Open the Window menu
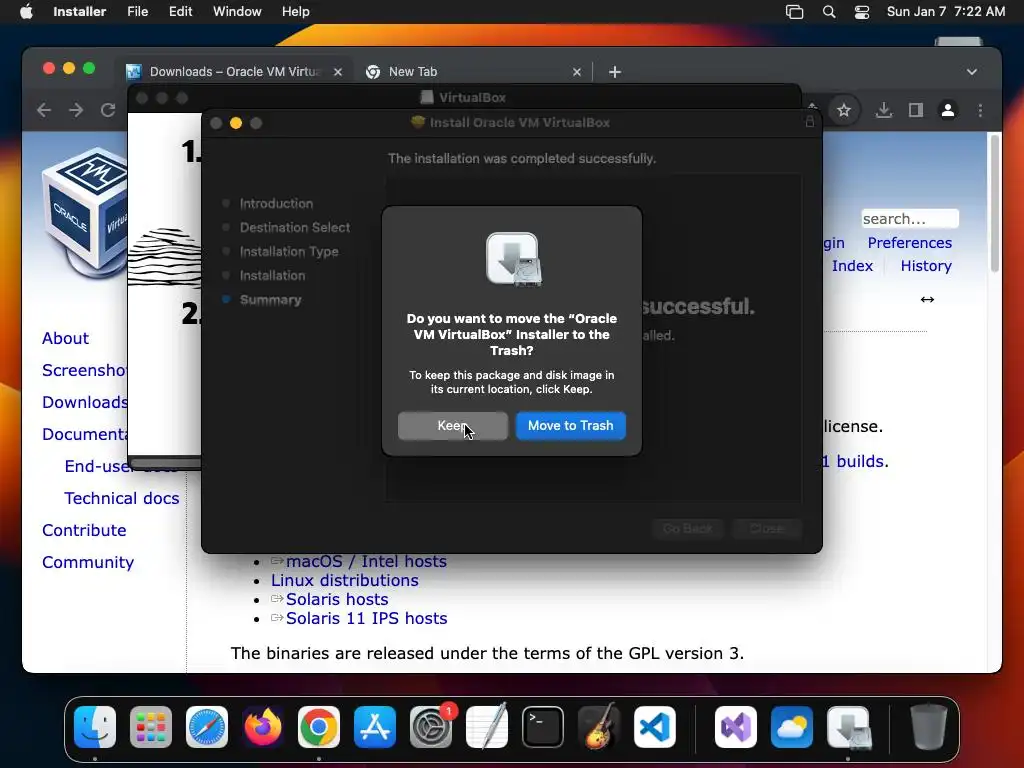The width and height of the screenshot is (1024, 768). (x=237, y=12)
